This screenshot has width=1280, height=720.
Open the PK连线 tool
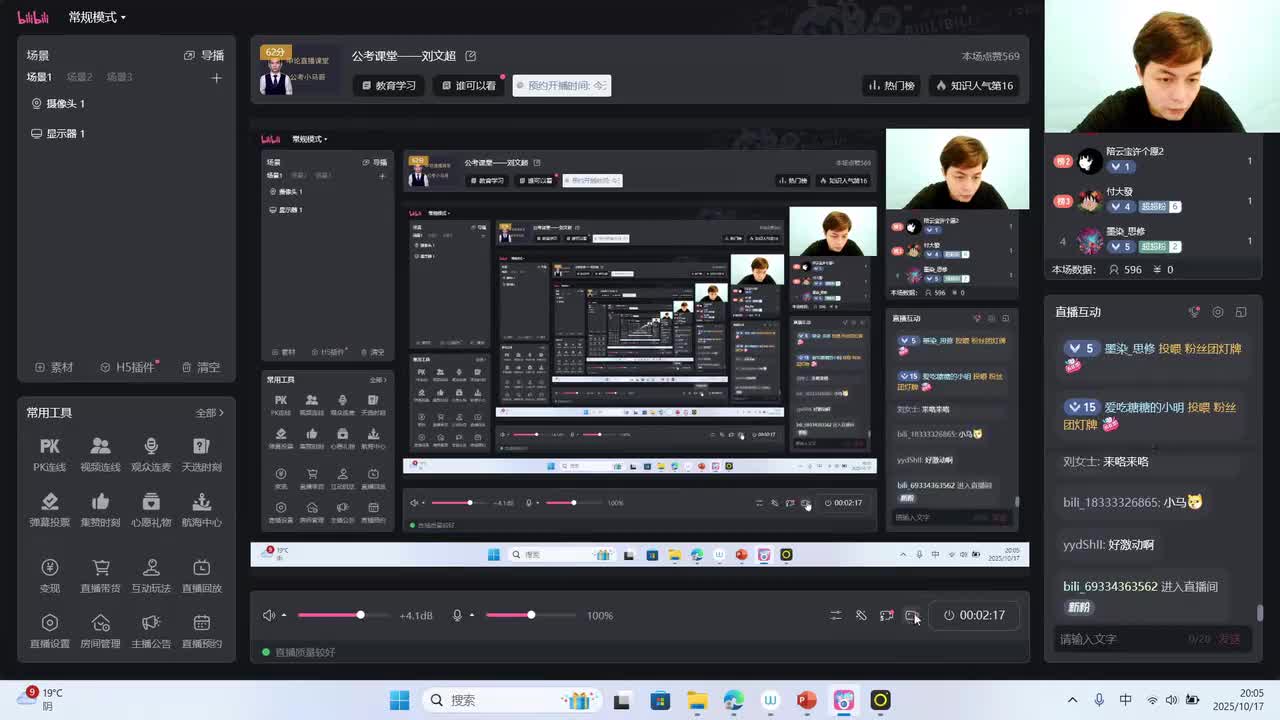point(49,454)
